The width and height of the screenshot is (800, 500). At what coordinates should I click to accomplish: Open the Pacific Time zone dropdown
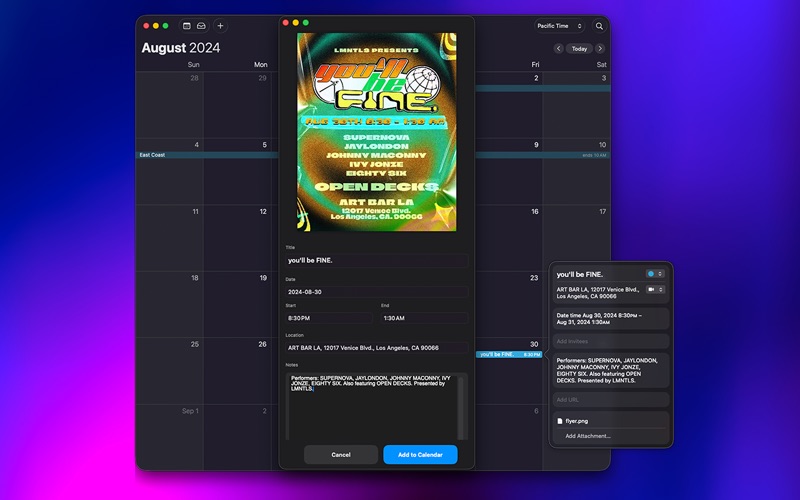(559, 26)
